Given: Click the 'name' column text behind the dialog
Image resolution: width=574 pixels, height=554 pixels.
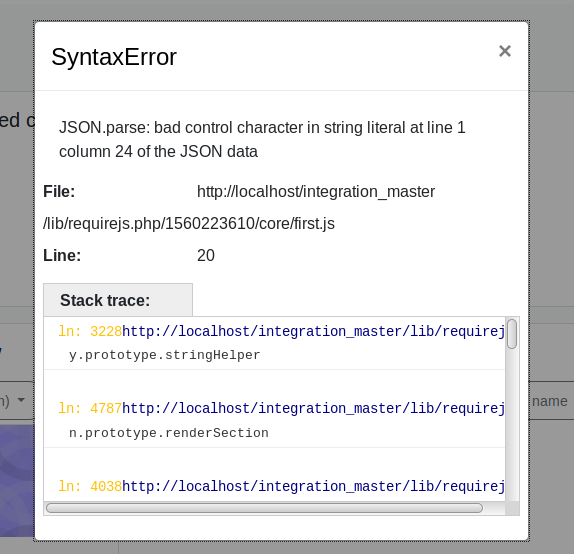Looking at the screenshot, I should 549,401.
